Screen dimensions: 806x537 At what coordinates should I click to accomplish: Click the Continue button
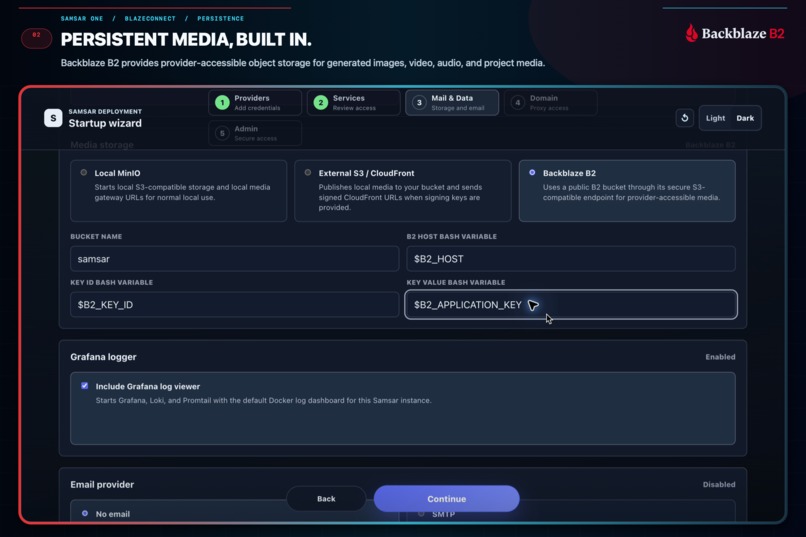click(x=446, y=498)
